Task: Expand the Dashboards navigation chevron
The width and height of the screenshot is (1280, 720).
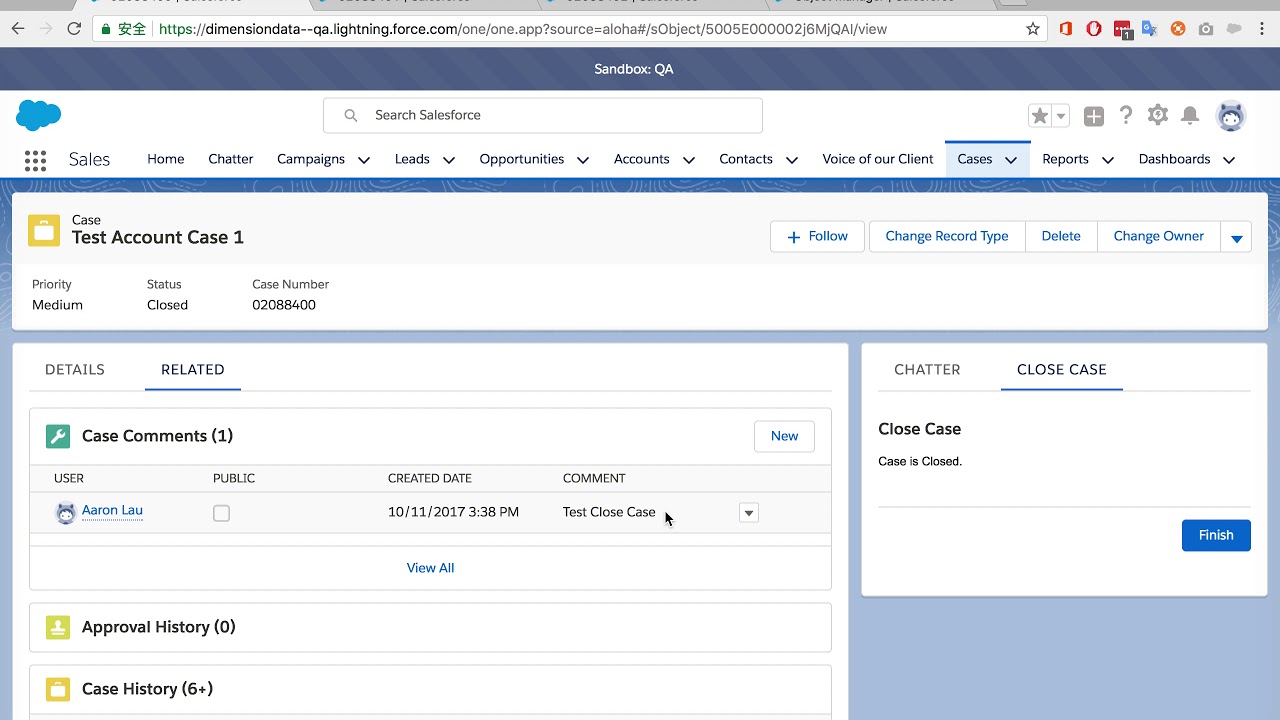Action: click(x=1229, y=160)
